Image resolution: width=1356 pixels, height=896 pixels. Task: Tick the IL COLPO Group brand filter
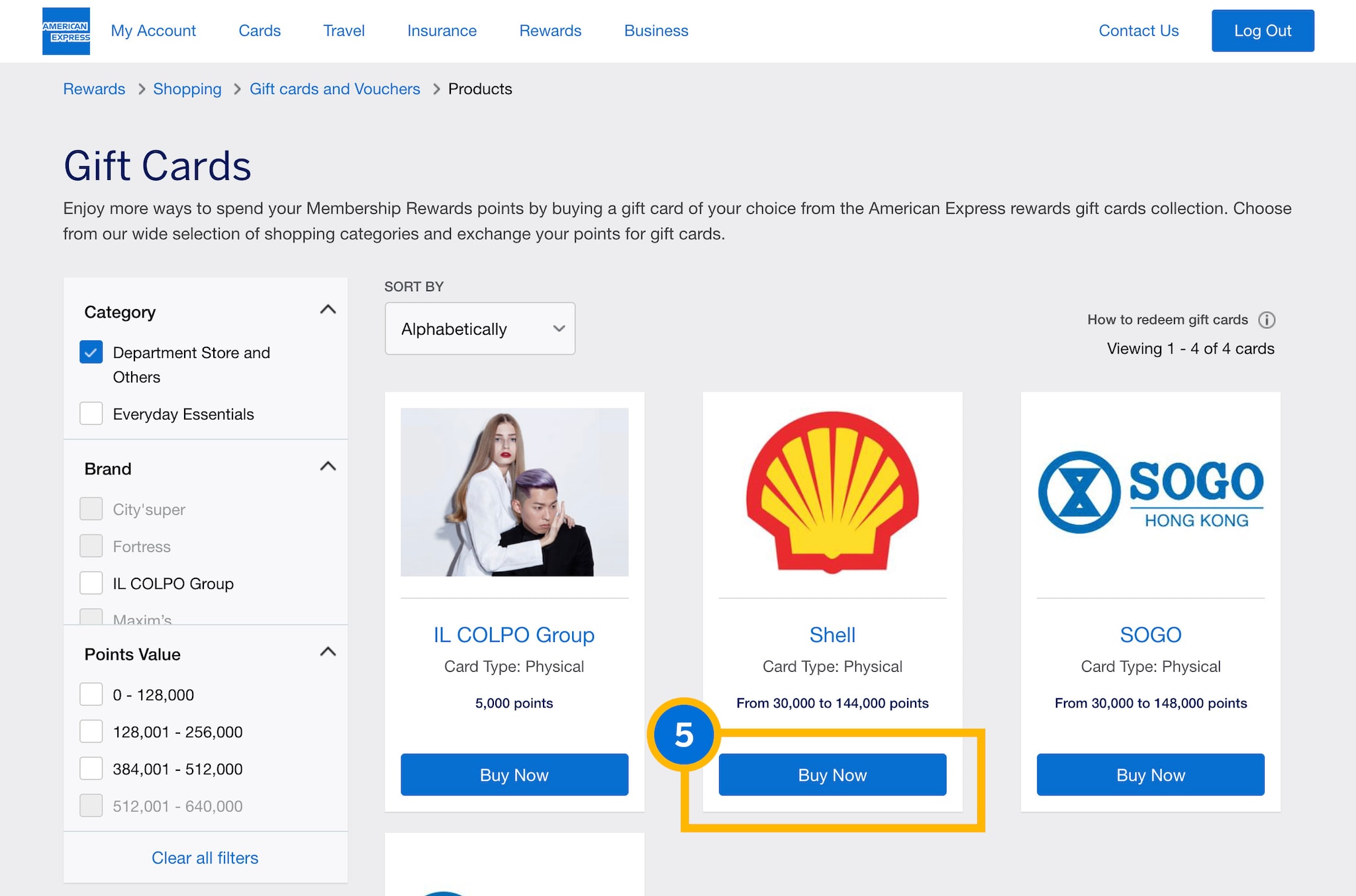(91, 583)
